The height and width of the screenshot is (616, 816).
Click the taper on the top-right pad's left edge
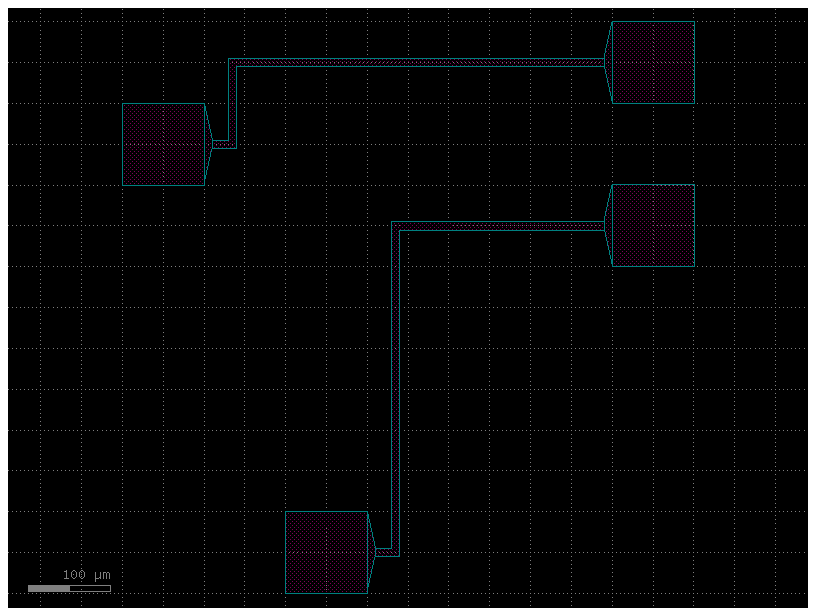[608, 62]
